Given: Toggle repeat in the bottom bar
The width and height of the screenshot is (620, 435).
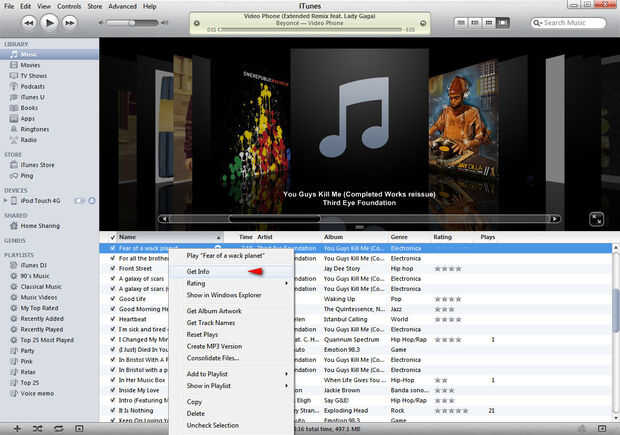Looking at the screenshot, I should [x=59, y=429].
